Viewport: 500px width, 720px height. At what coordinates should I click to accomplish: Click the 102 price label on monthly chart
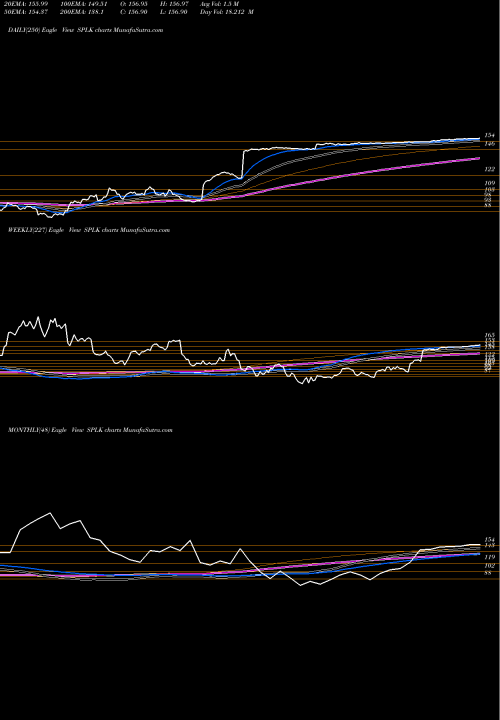coord(489,566)
